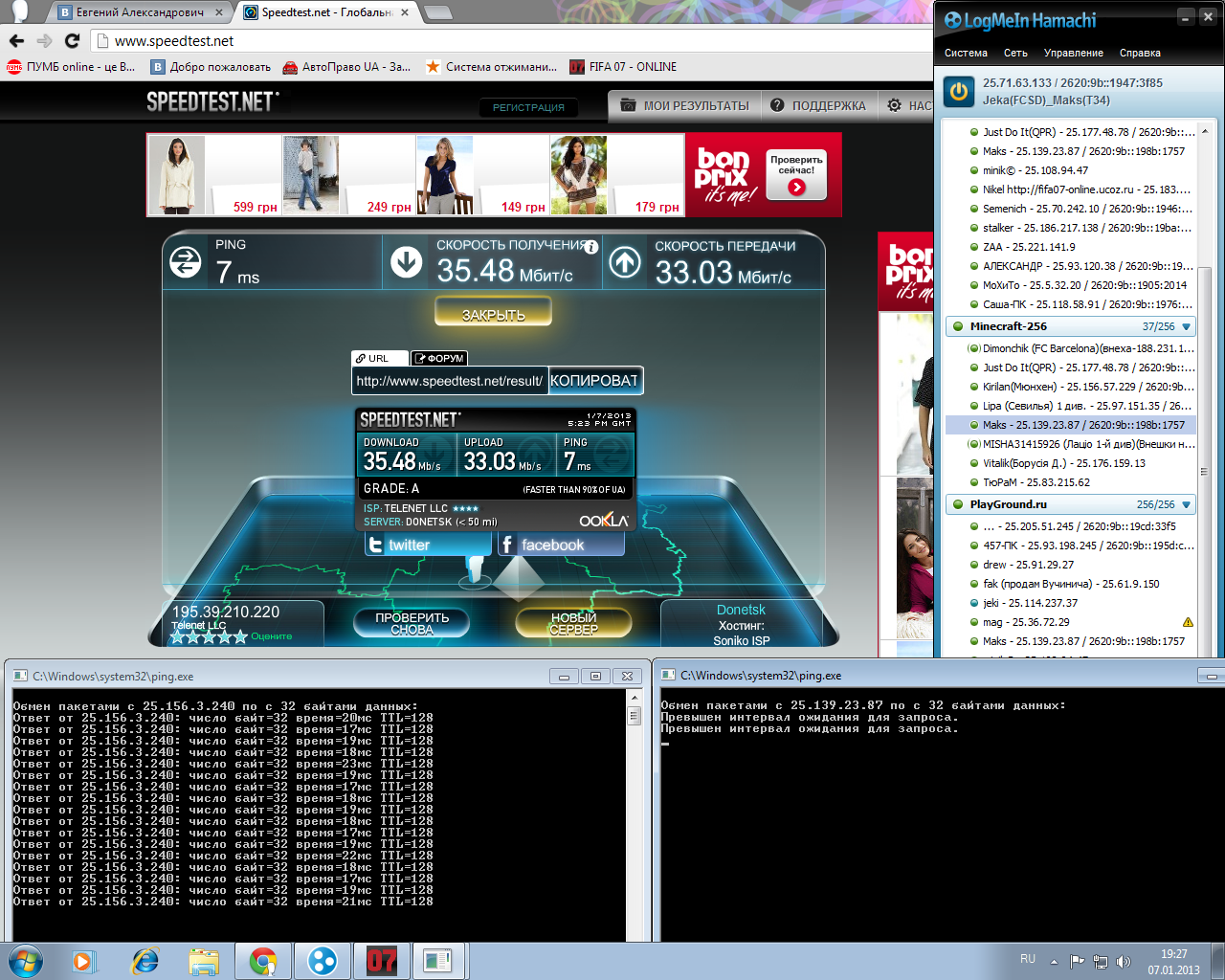Rate Telenet LLC with the stars
1225x980 pixels.
(x=209, y=636)
